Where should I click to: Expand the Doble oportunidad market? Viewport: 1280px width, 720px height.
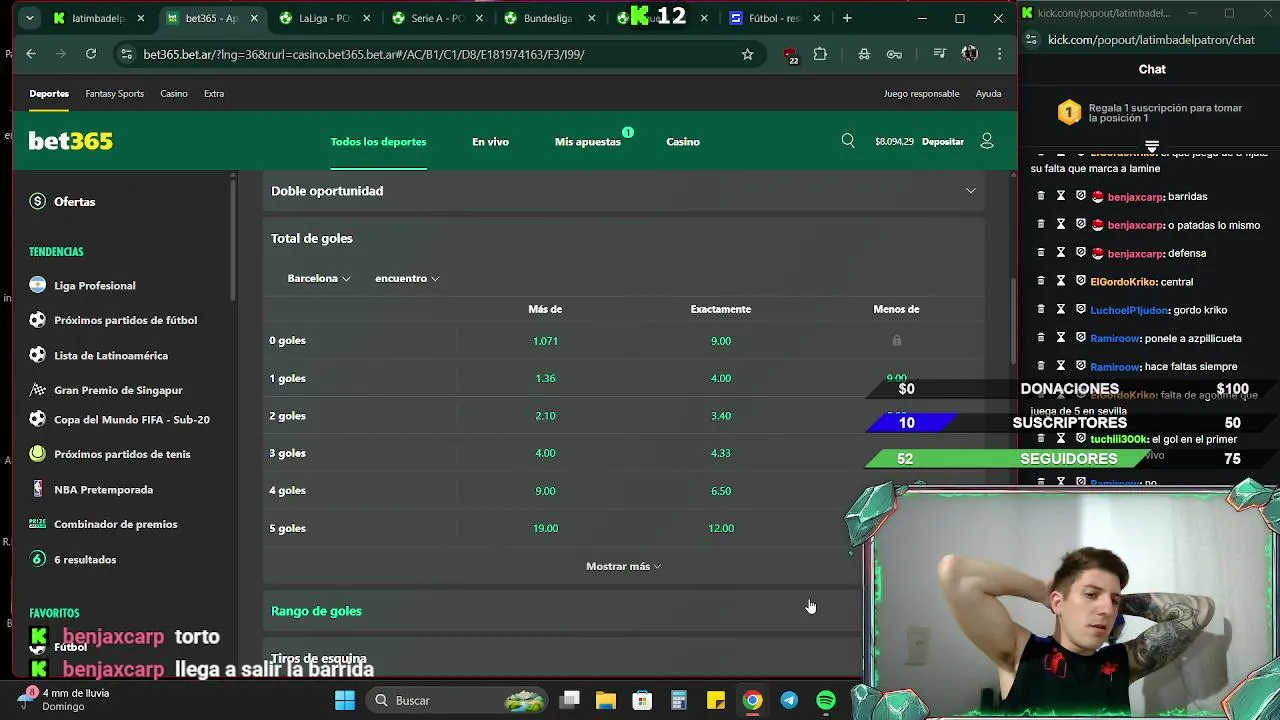624,191
